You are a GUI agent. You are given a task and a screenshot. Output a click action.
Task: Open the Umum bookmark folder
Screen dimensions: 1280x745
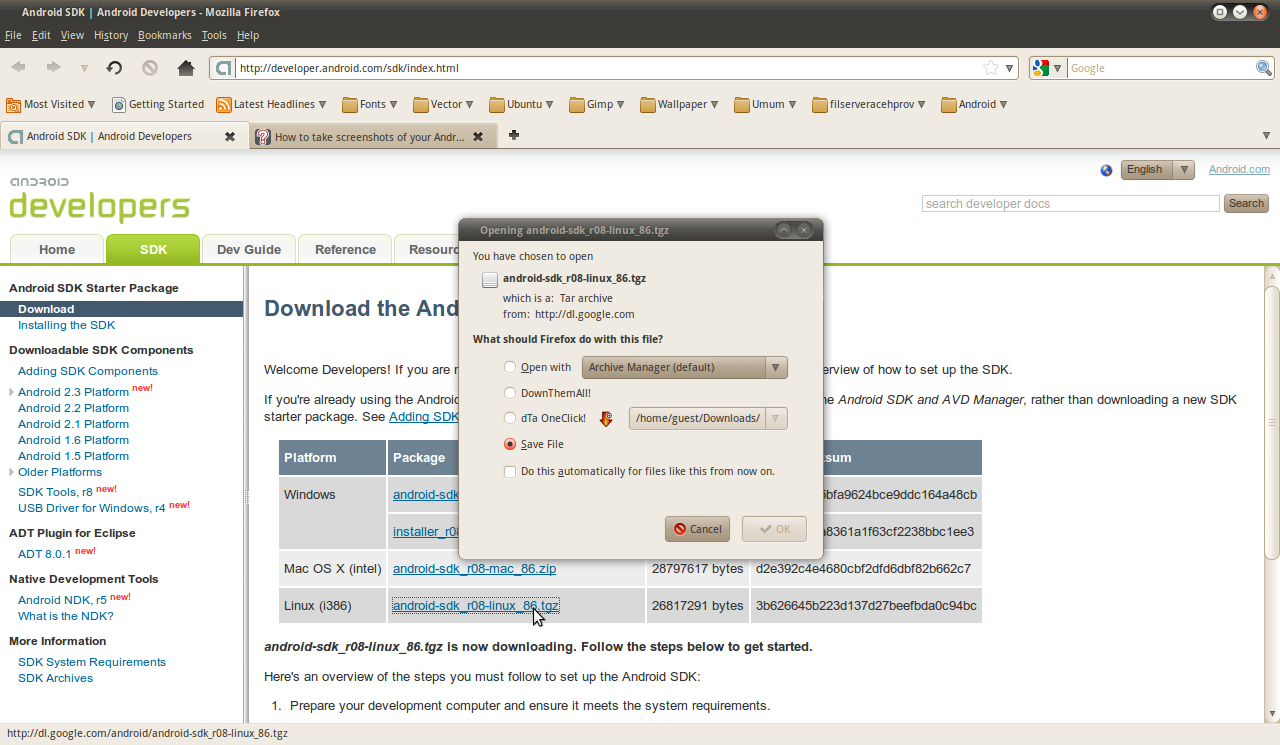(766, 104)
